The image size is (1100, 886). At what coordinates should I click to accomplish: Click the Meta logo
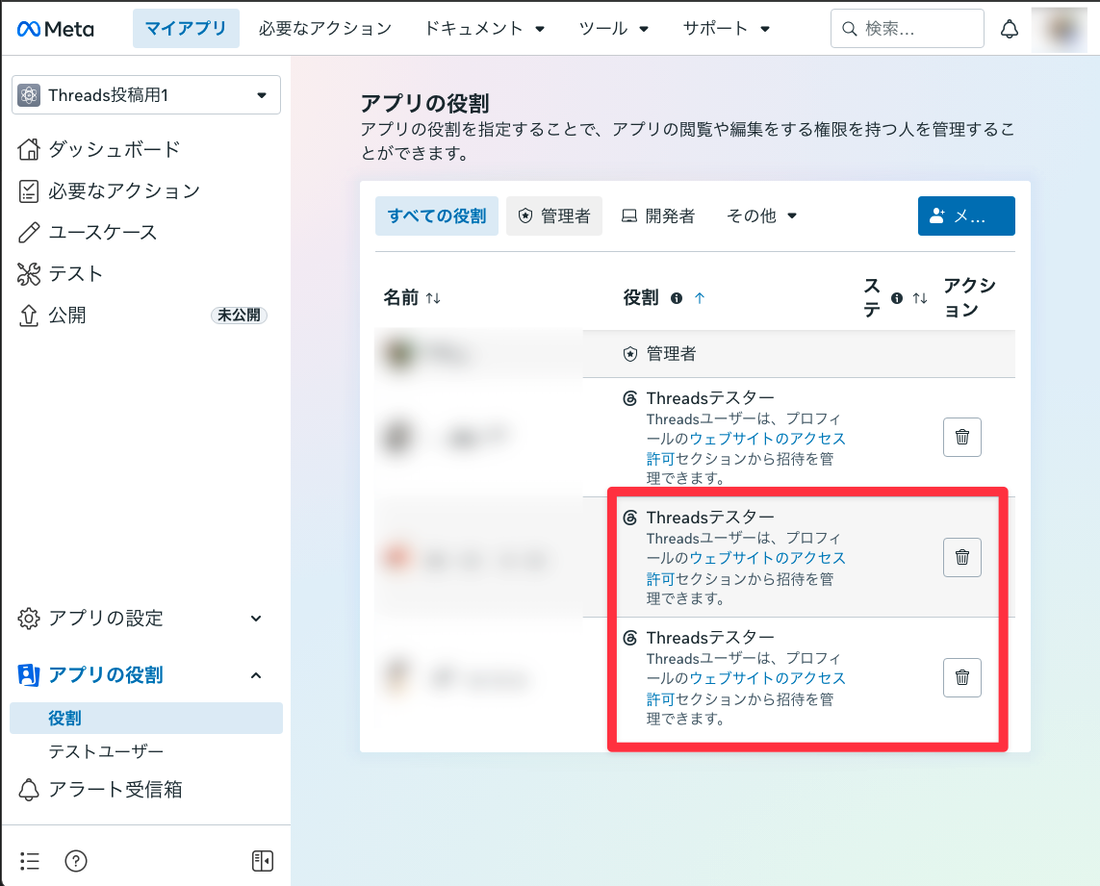55,29
